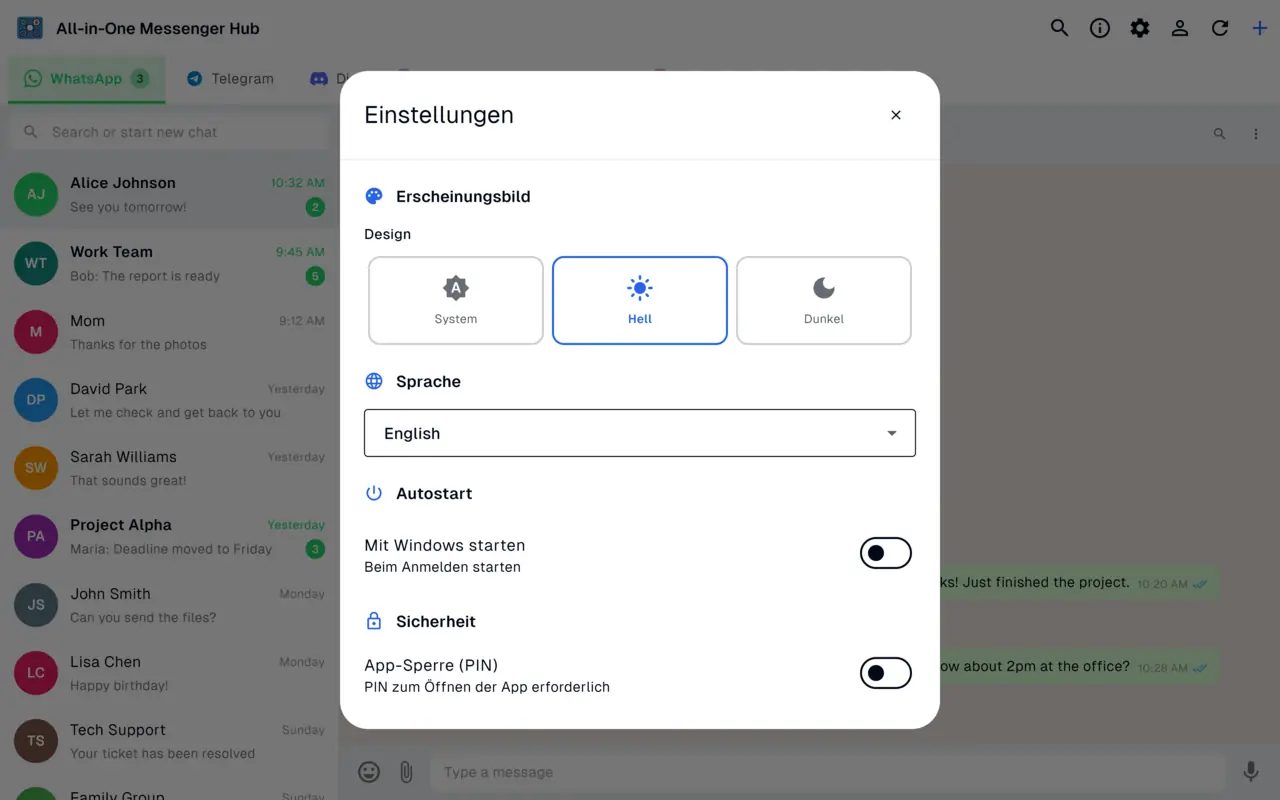Click PIN zum Öffnen der App erforderlich text

[487, 687]
